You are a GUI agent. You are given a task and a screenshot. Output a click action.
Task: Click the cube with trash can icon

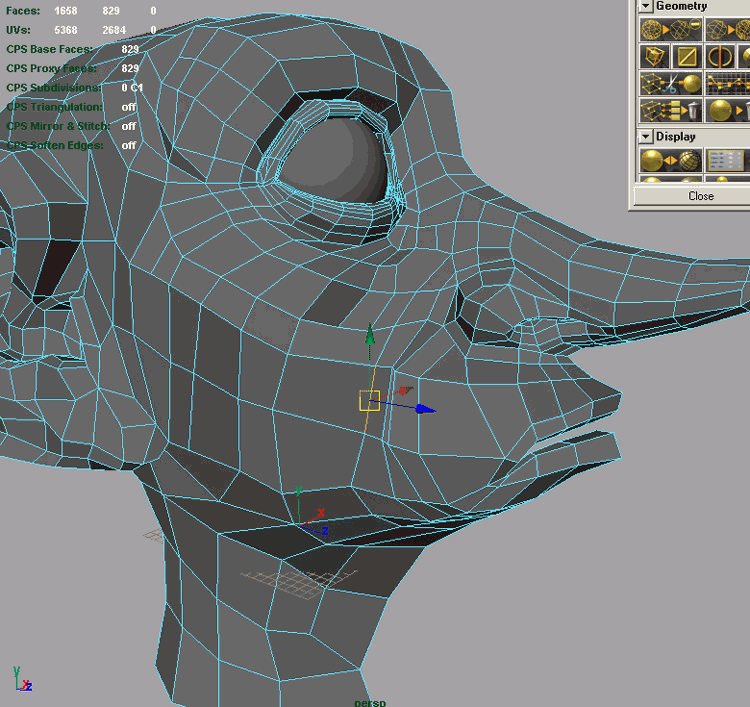coord(671,110)
